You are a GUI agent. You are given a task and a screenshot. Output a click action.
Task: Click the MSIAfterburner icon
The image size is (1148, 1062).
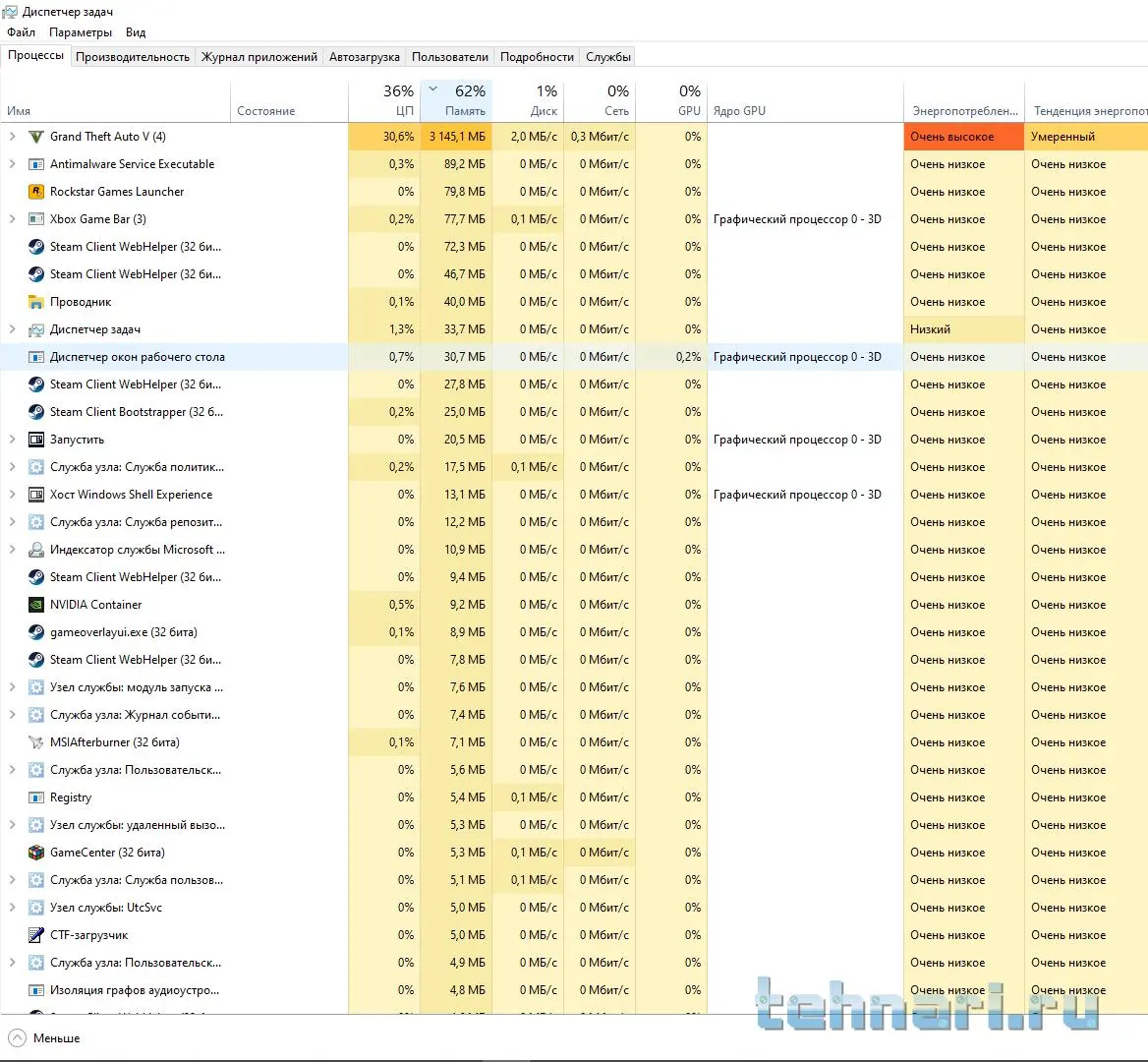pyautogui.click(x=35, y=742)
